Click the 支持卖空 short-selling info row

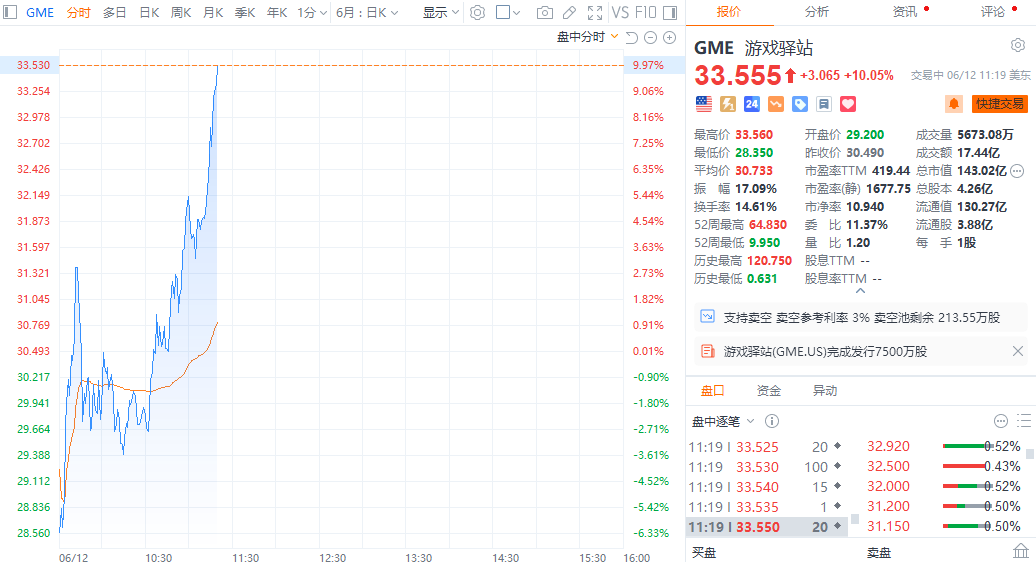[861, 317]
